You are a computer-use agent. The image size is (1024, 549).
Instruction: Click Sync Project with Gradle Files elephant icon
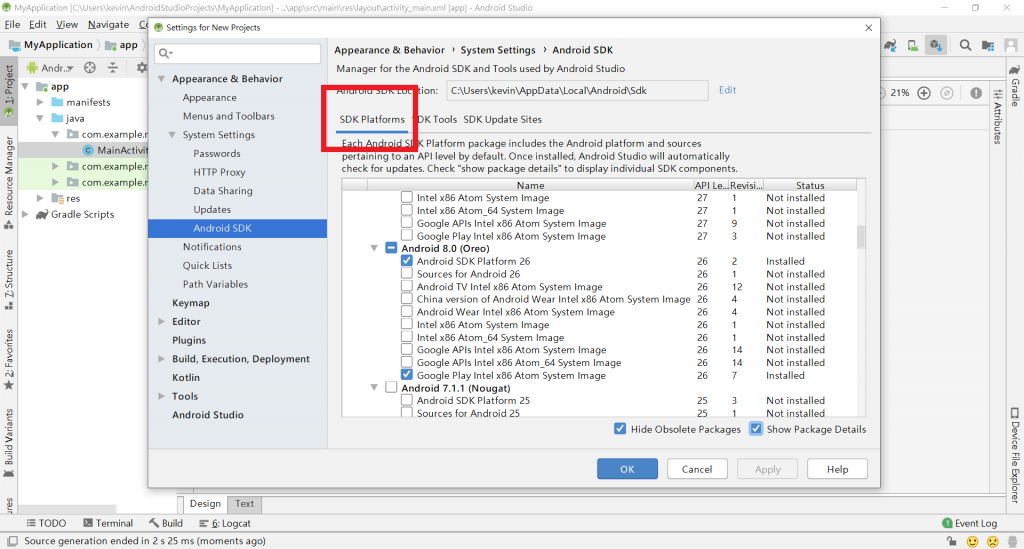[890, 45]
